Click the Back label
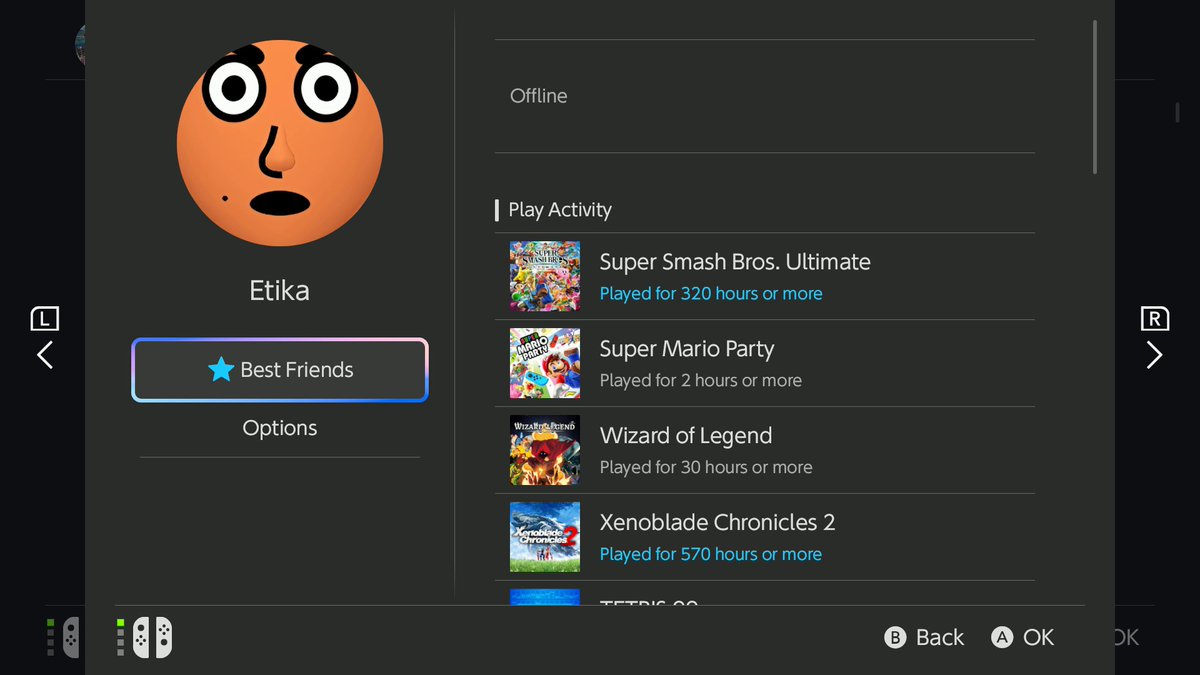1200x675 pixels. [940, 638]
